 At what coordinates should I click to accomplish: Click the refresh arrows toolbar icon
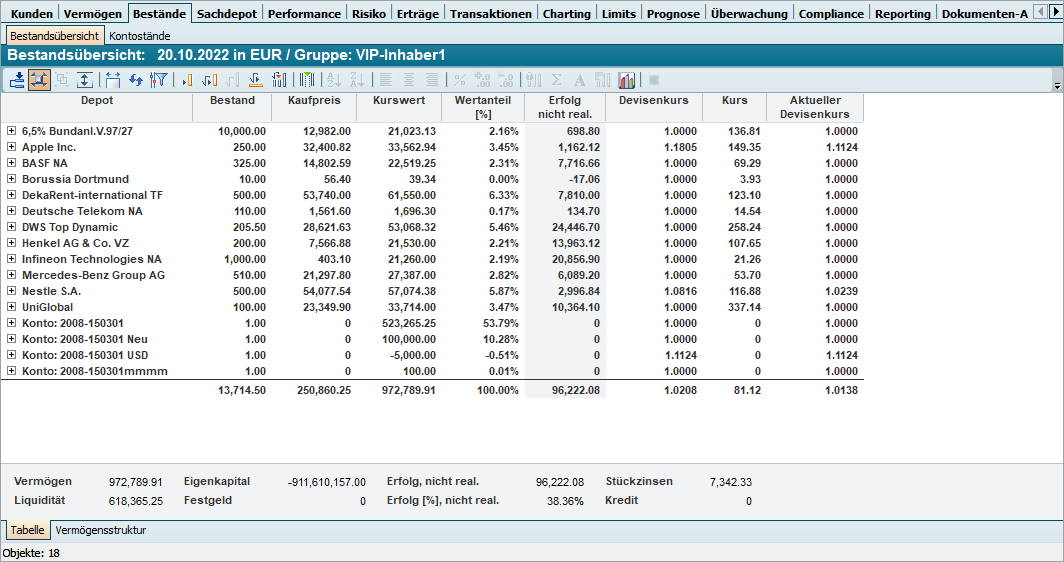(x=136, y=80)
